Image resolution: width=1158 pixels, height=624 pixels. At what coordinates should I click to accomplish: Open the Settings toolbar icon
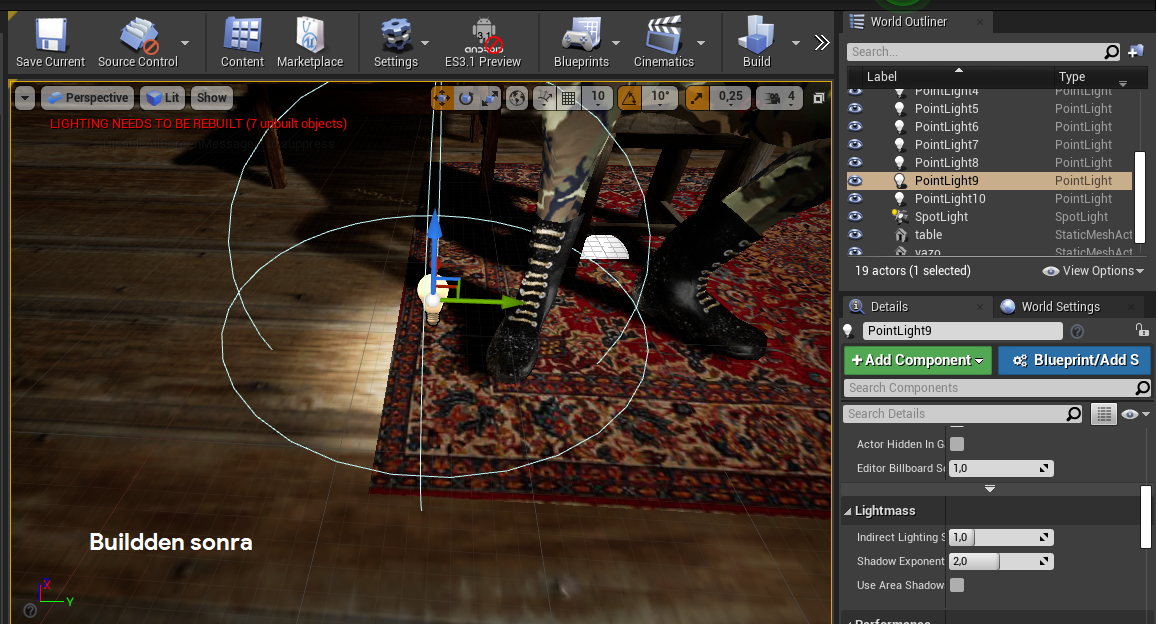pyautogui.click(x=396, y=43)
